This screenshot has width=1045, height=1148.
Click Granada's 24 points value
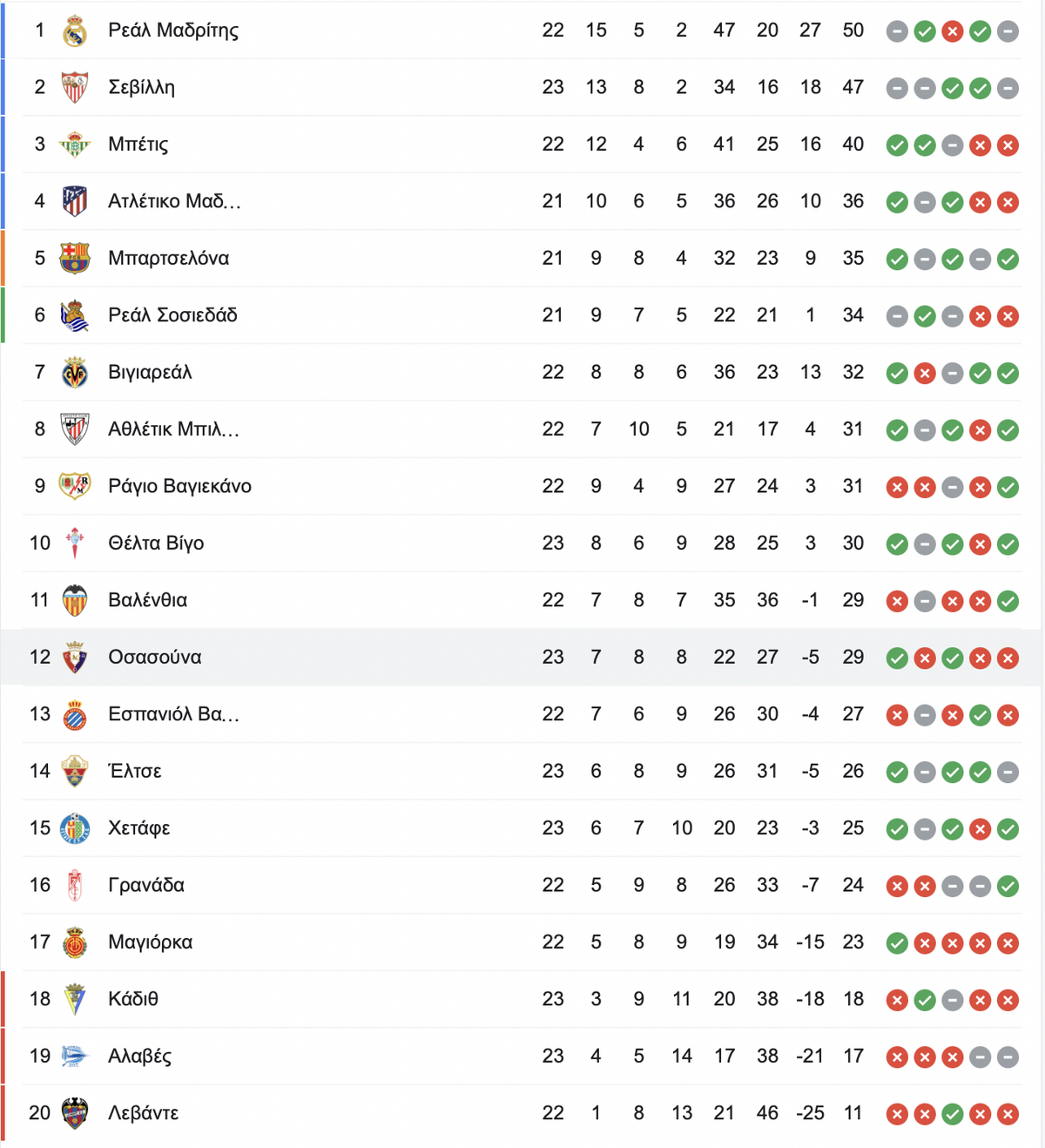pos(853,885)
